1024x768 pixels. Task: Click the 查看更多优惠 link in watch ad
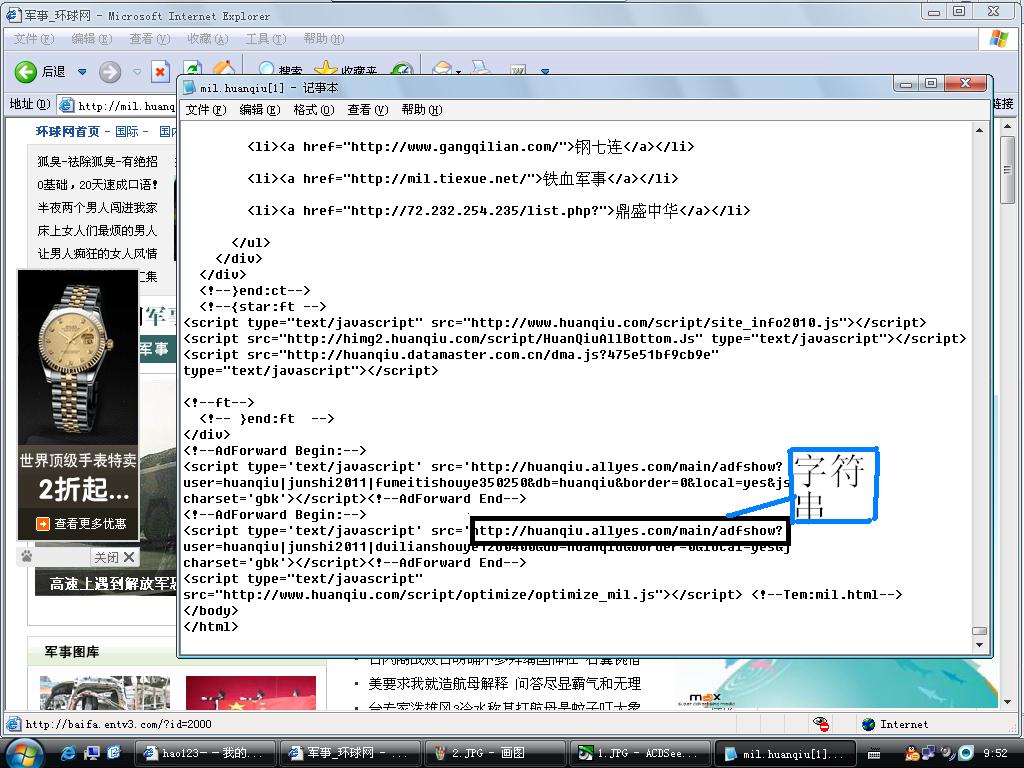[x=90, y=524]
